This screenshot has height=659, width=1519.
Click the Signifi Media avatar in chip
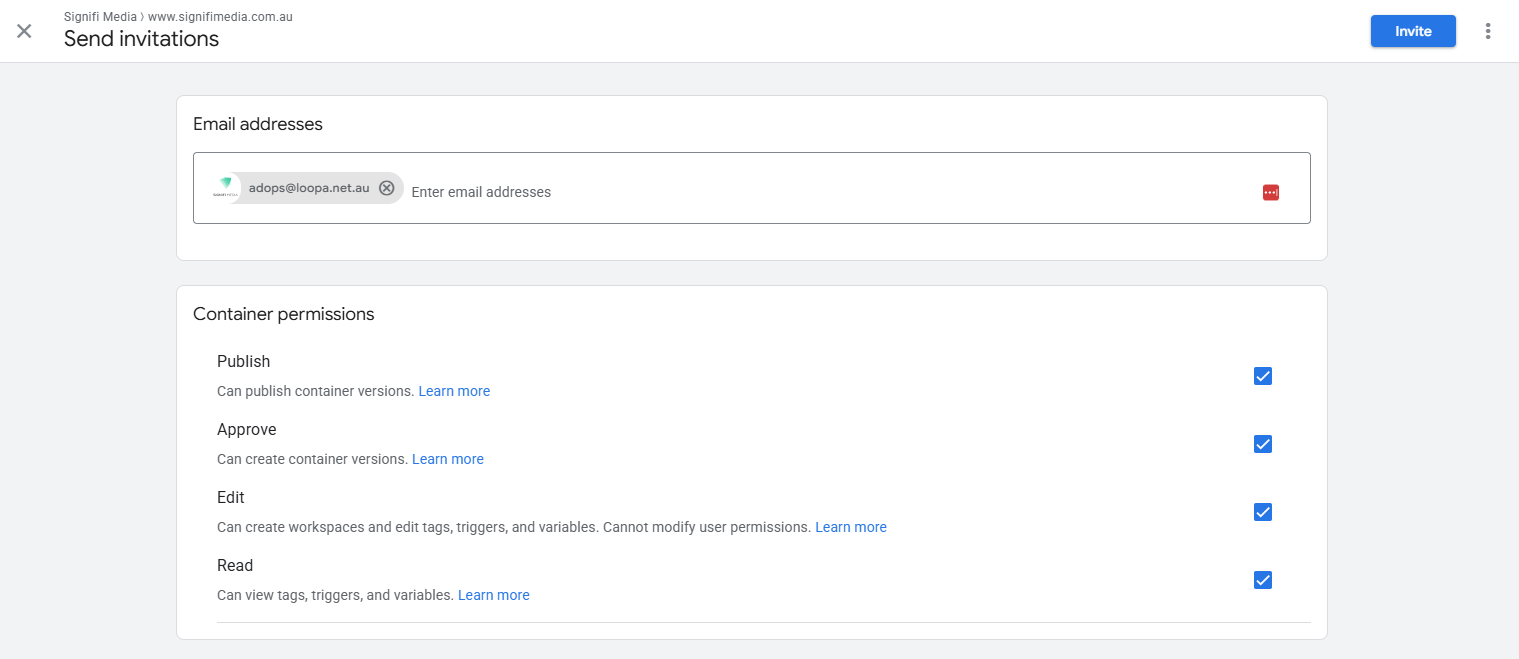tap(226, 188)
